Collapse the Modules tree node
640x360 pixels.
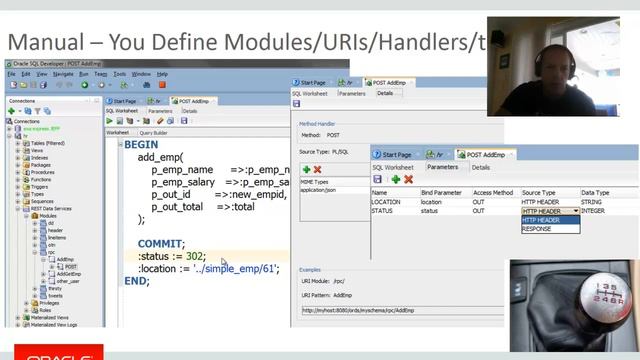point(27,216)
